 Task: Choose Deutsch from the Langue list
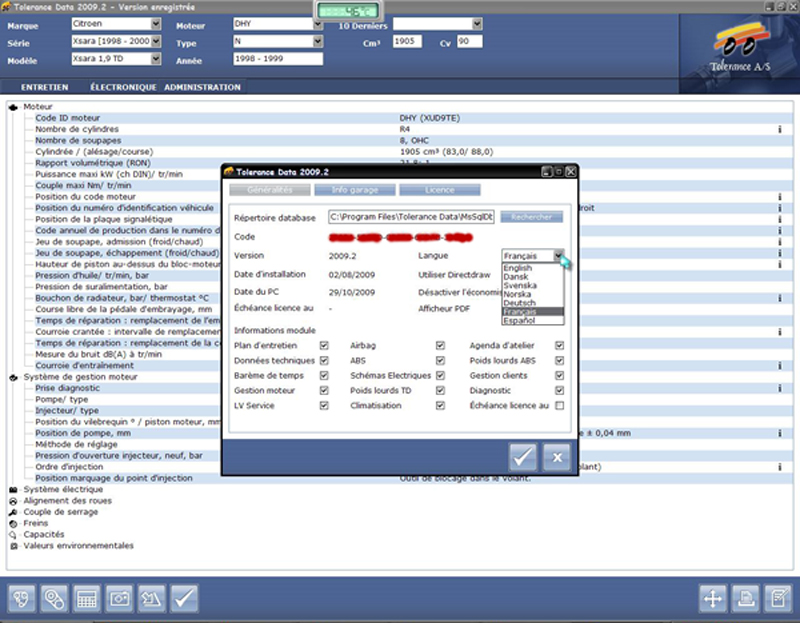pos(520,303)
